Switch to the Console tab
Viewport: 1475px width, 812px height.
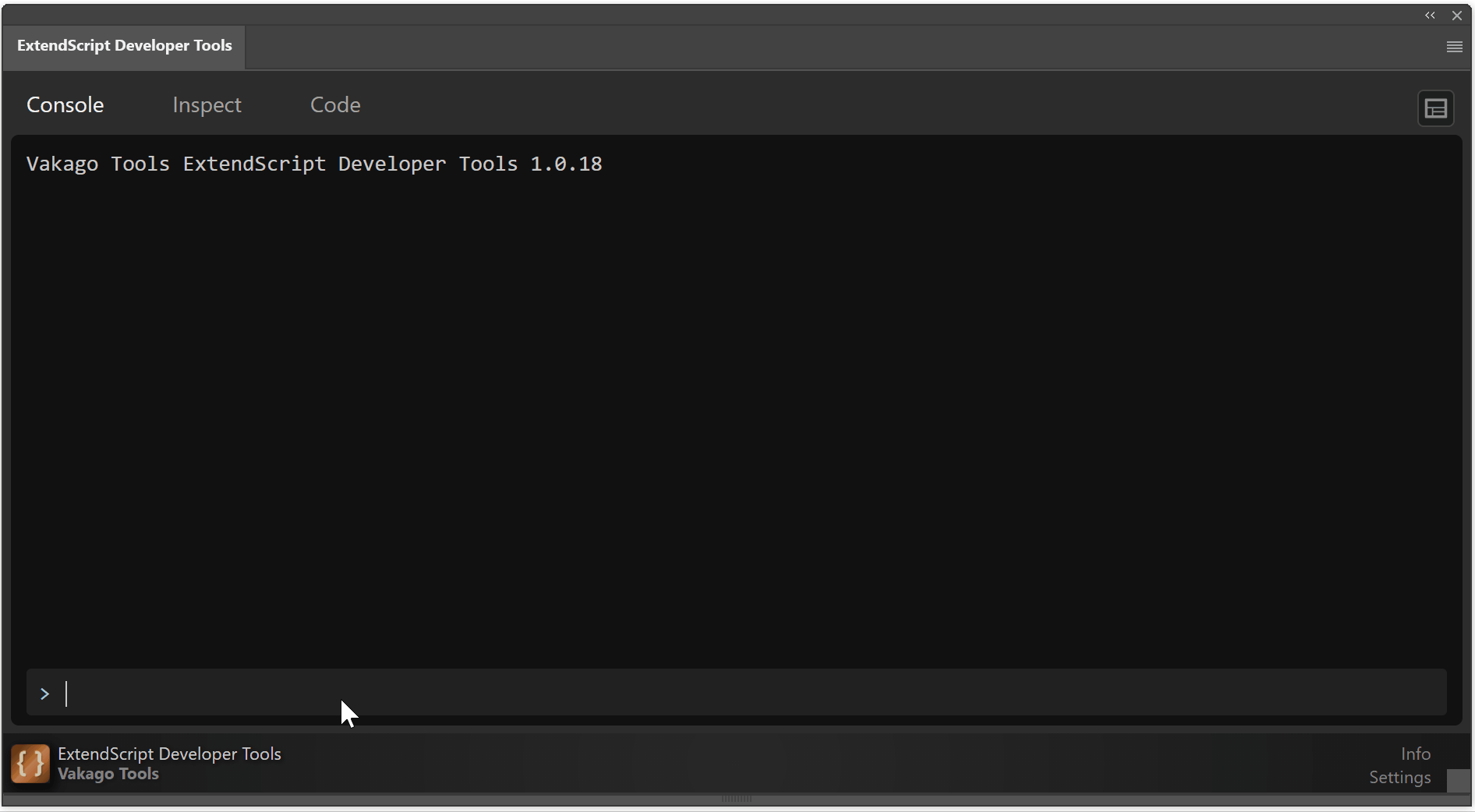click(x=65, y=104)
